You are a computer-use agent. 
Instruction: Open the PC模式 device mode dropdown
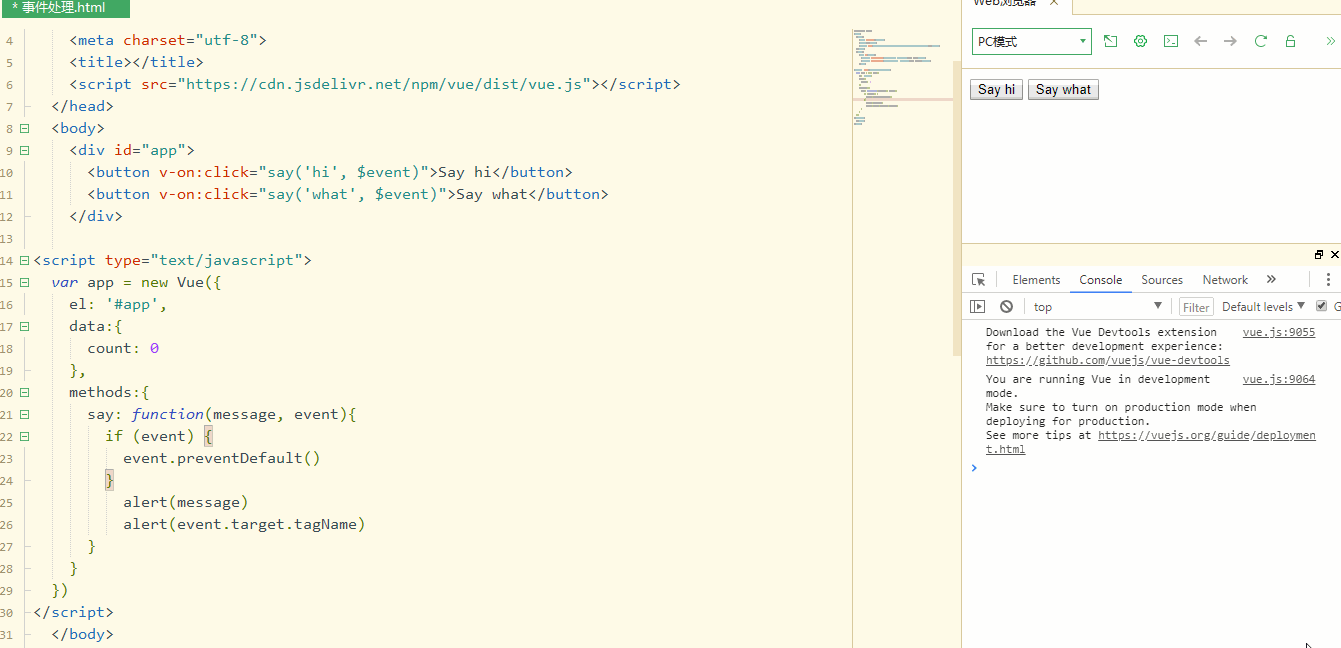click(x=1031, y=41)
